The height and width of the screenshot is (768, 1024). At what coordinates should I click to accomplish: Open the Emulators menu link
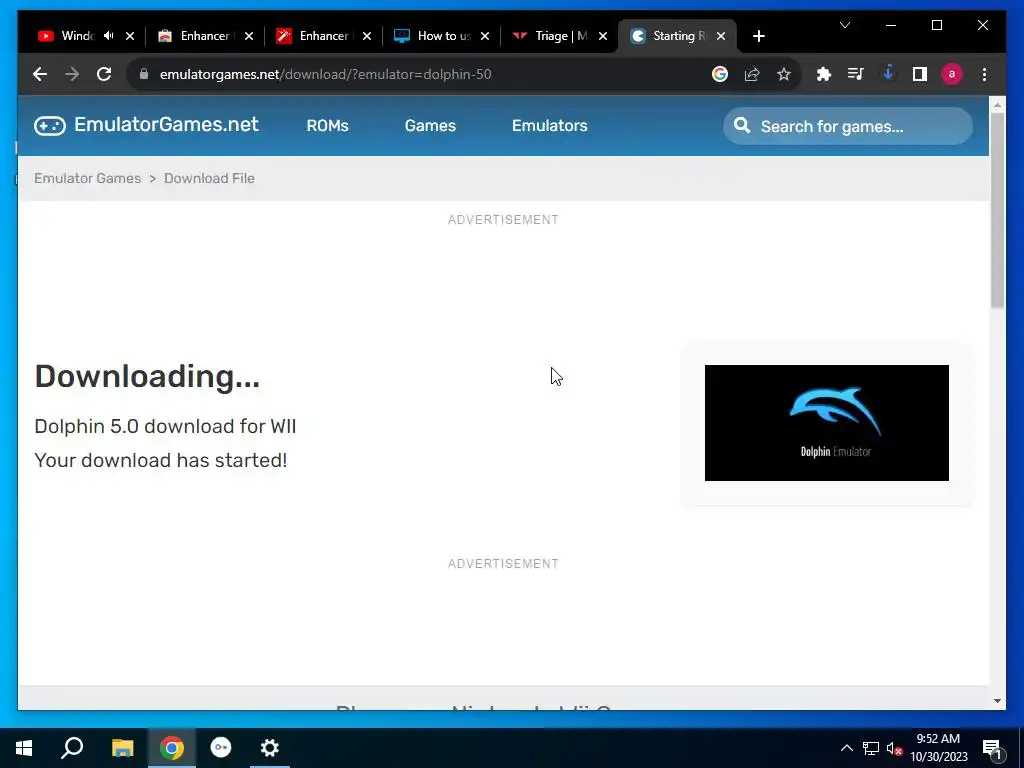coord(549,125)
